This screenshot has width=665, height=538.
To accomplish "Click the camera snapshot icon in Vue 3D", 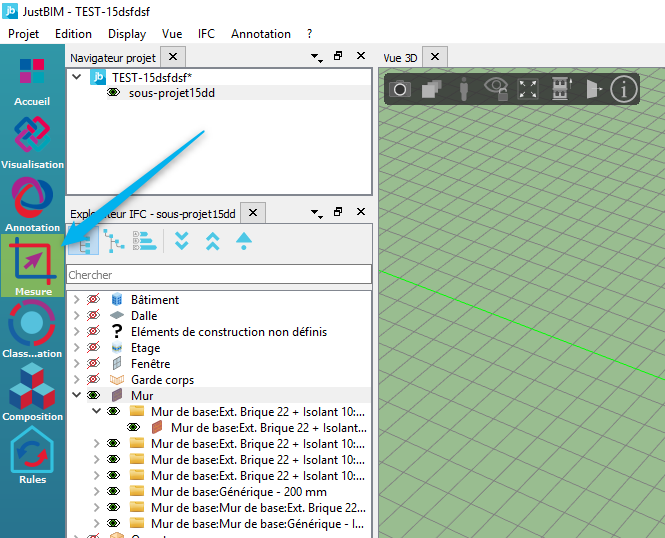I will pos(400,89).
